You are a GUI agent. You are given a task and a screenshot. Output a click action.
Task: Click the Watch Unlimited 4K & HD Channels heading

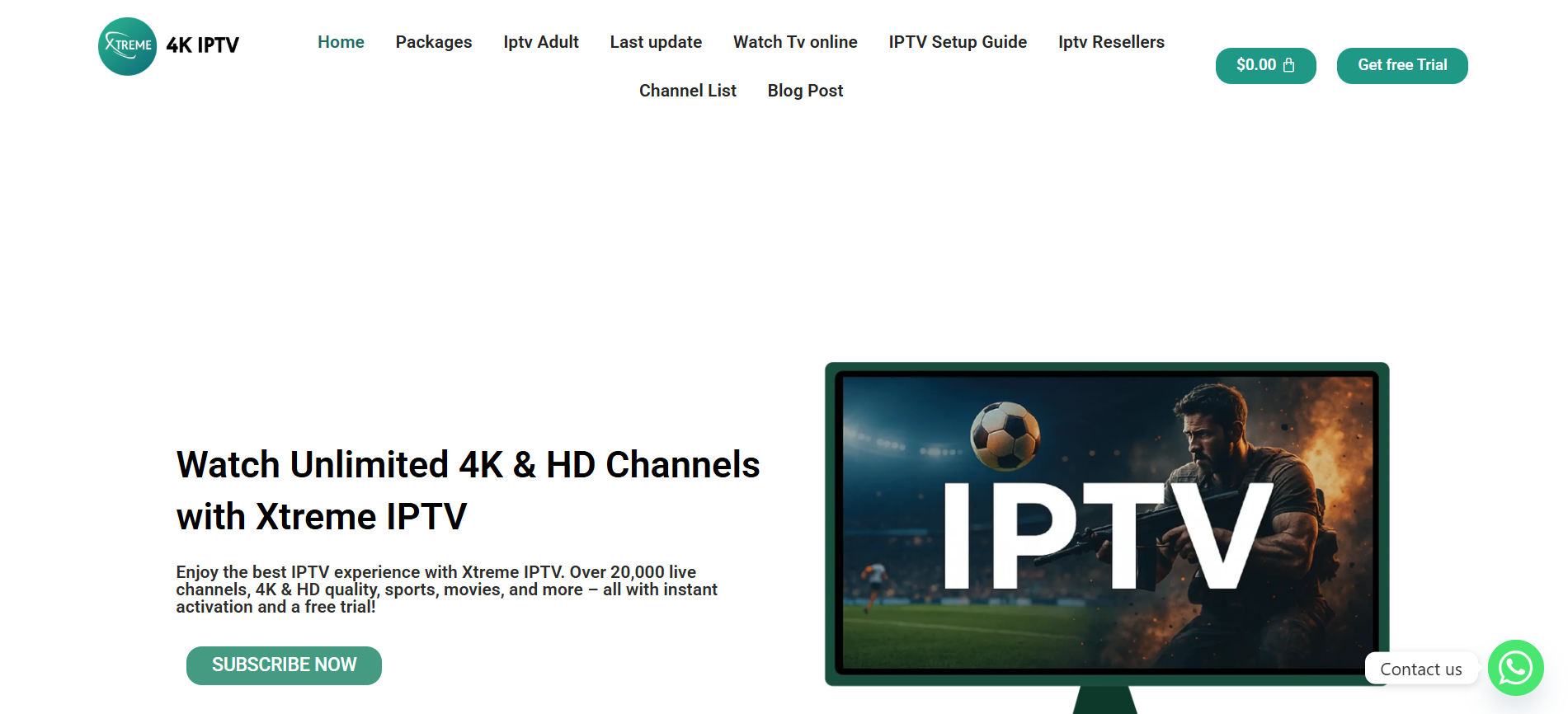coord(468,491)
